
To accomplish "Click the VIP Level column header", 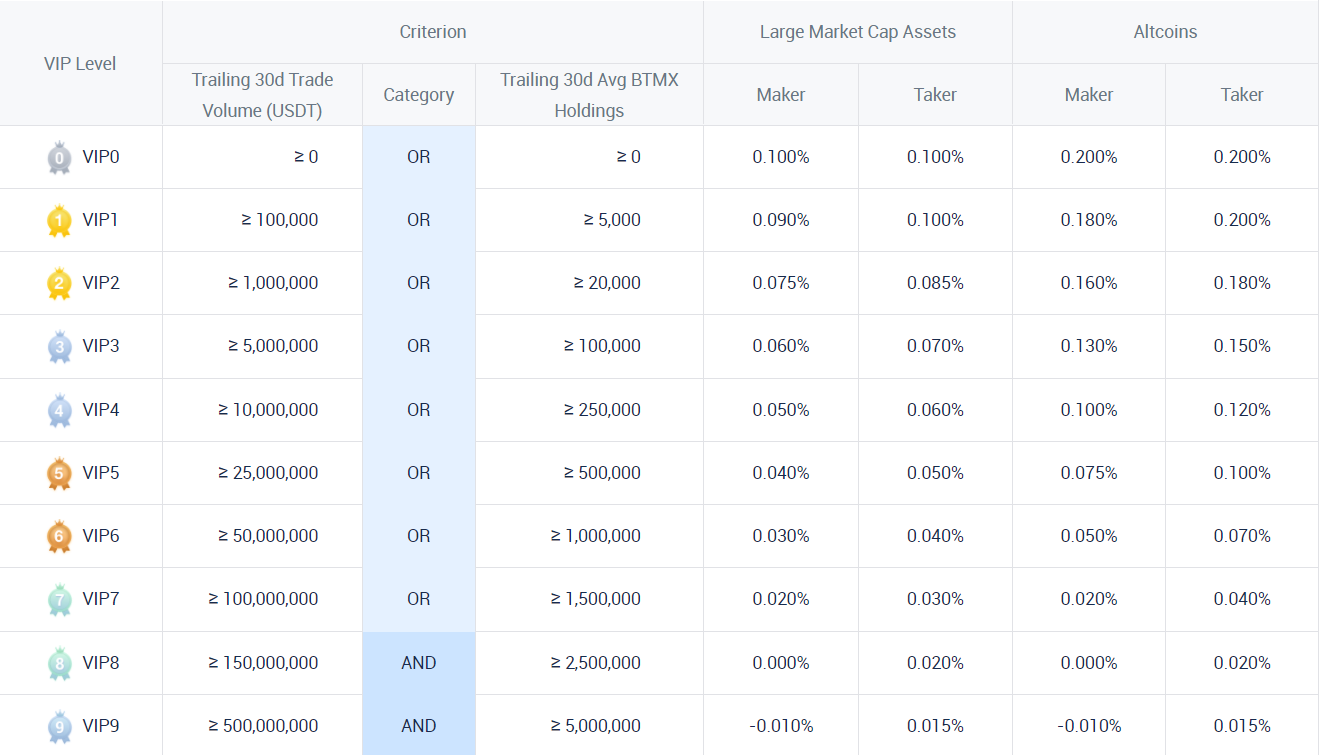I will click(x=80, y=64).
